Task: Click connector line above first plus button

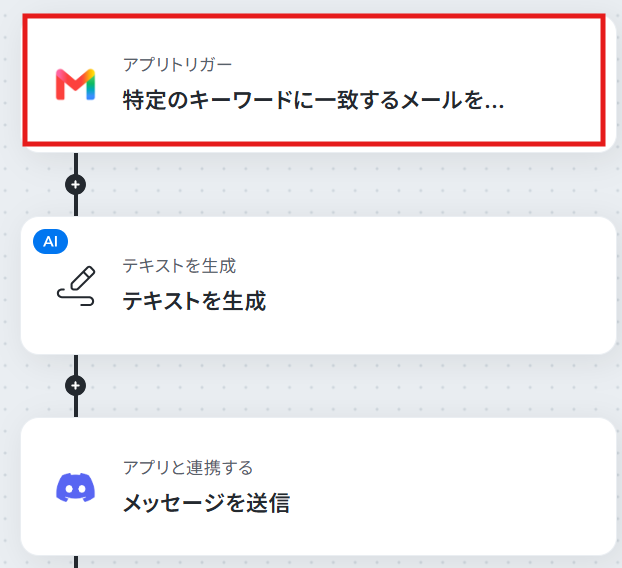Action: click(x=76, y=163)
